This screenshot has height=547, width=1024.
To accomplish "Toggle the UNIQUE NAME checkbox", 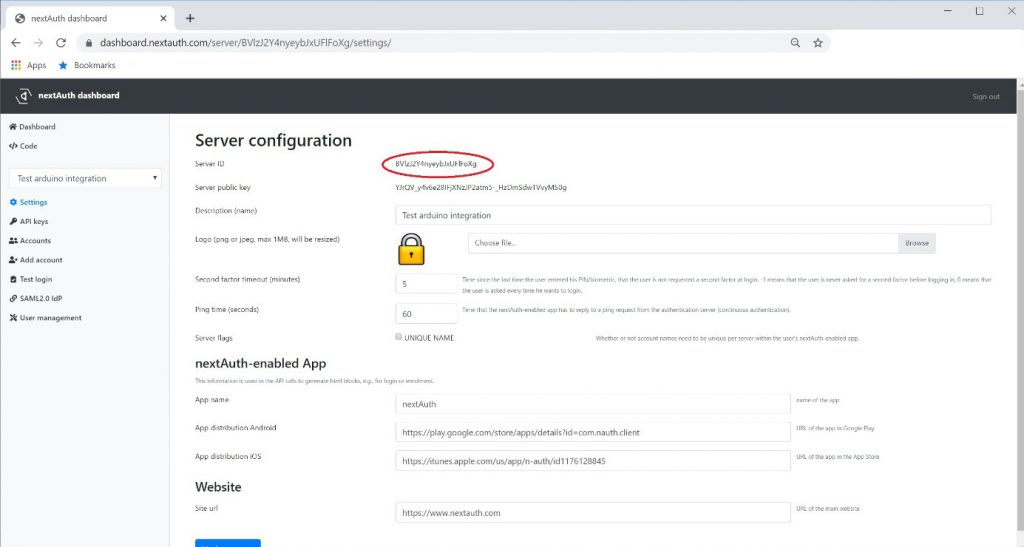I will (x=398, y=337).
